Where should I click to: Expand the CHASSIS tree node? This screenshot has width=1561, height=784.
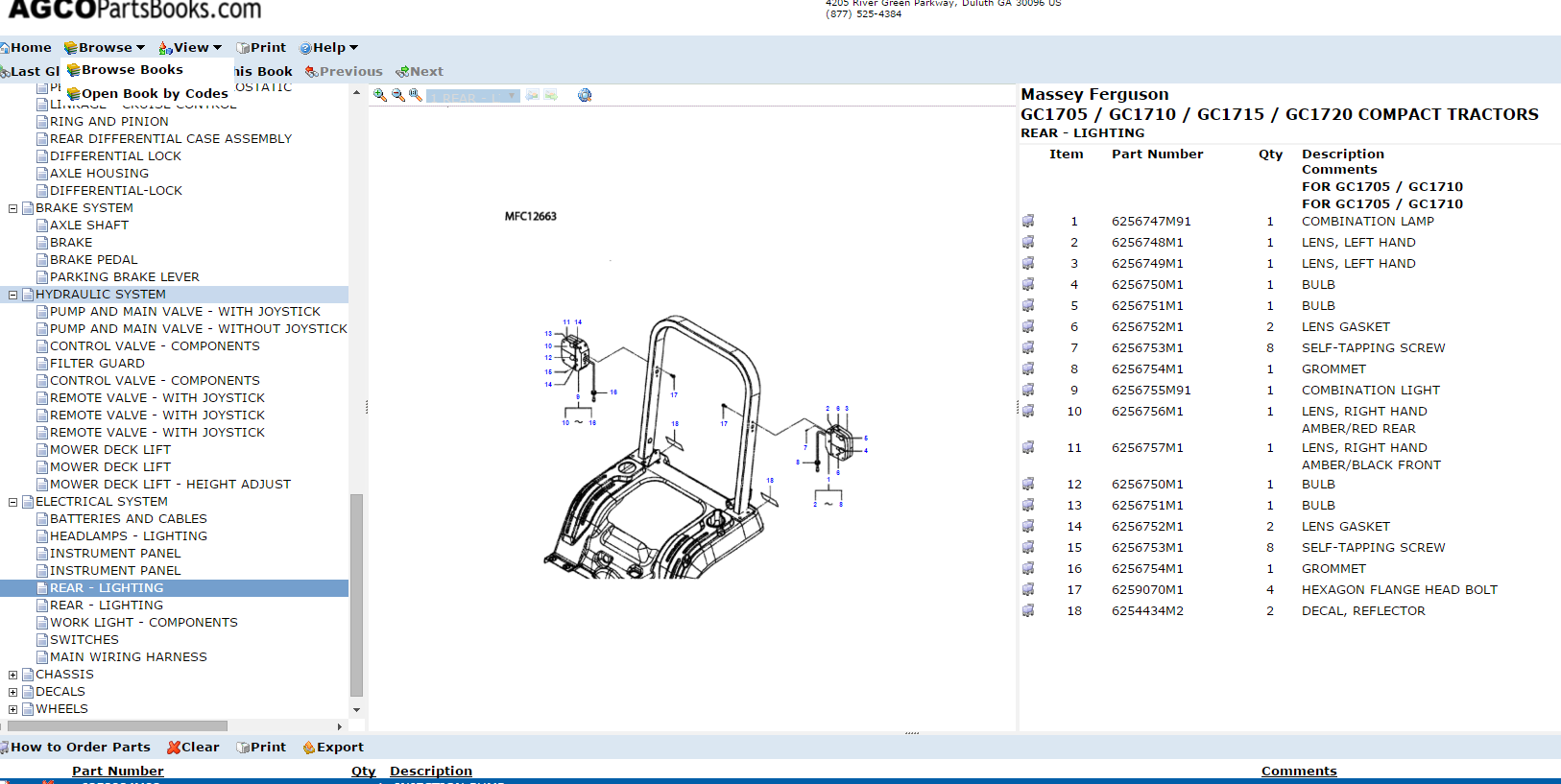tap(13, 675)
